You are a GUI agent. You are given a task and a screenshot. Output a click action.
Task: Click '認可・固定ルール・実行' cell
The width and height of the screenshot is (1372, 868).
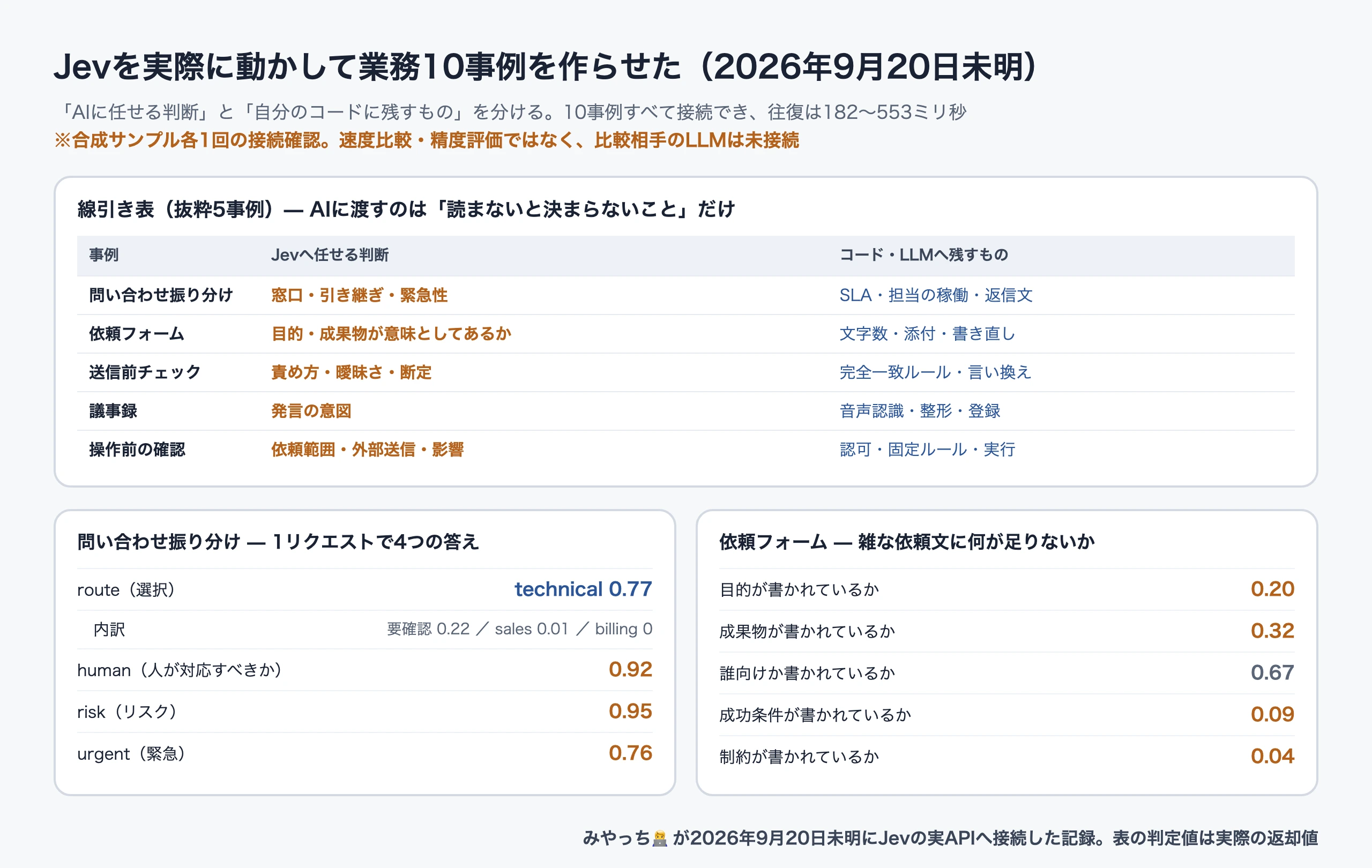(x=927, y=450)
